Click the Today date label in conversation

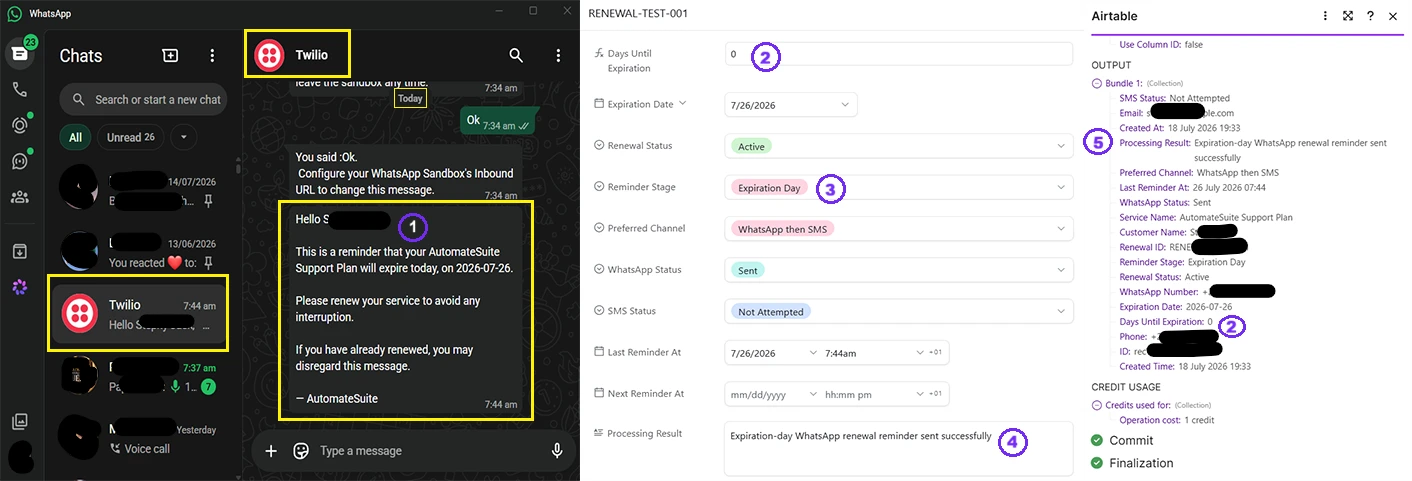pos(410,98)
